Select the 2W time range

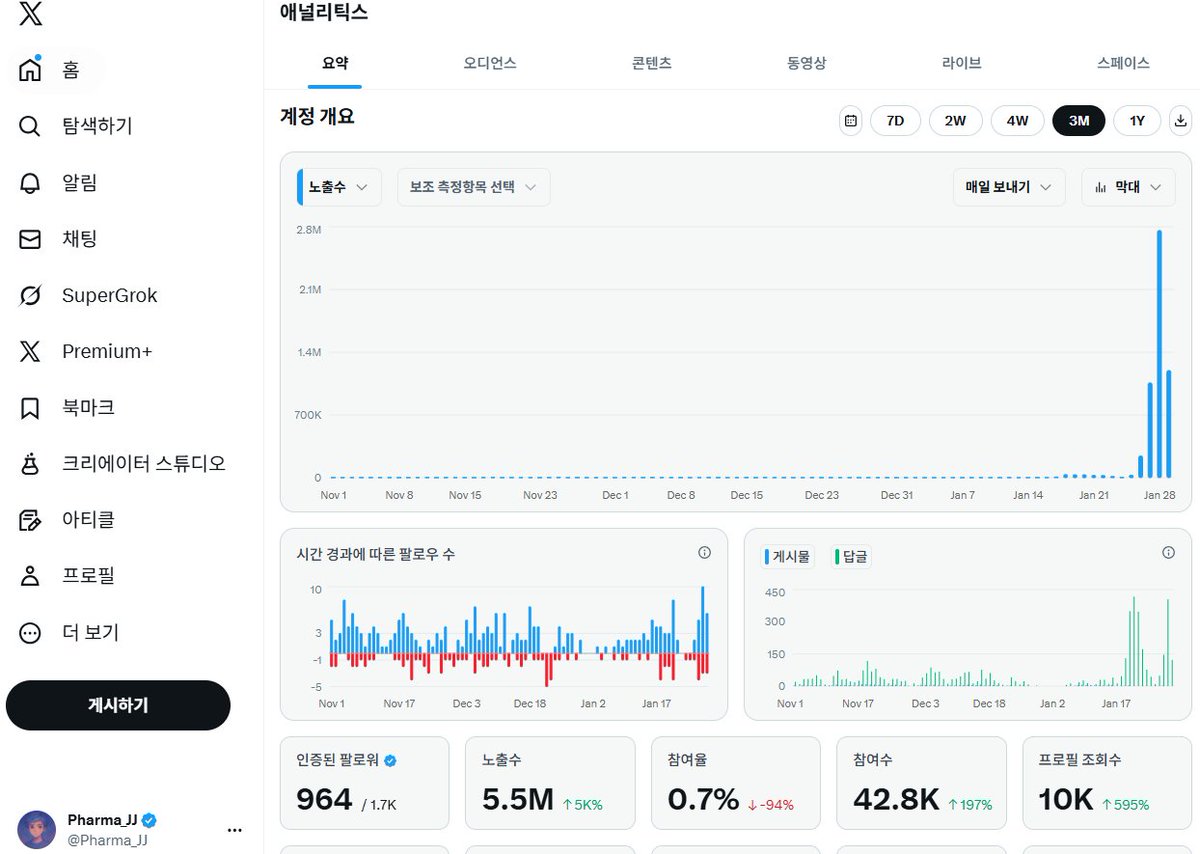tap(956, 121)
